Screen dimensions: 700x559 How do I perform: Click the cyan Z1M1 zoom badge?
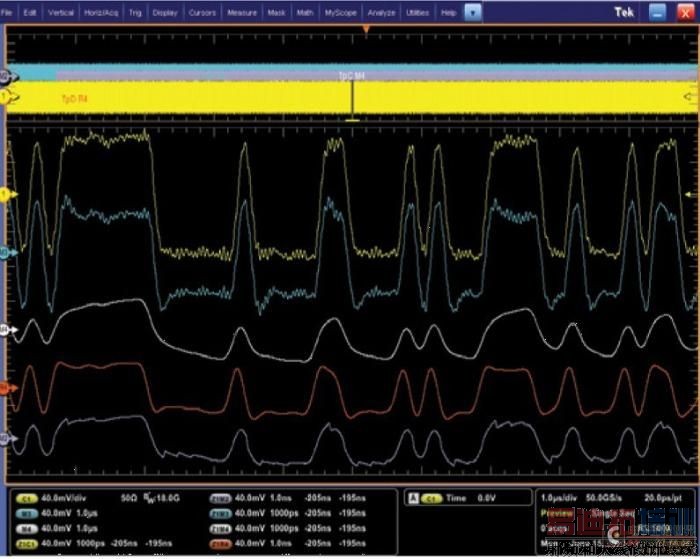(221, 513)
